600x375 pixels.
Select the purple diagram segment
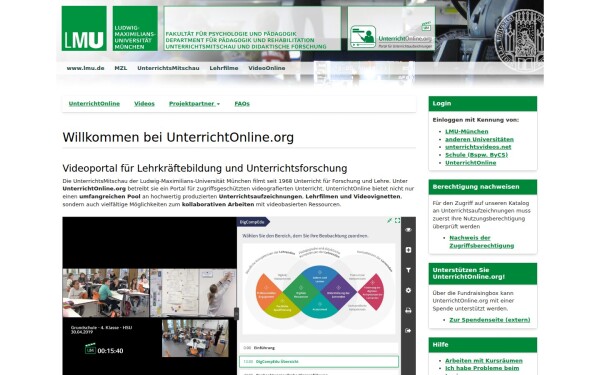[x=338, y=293]
